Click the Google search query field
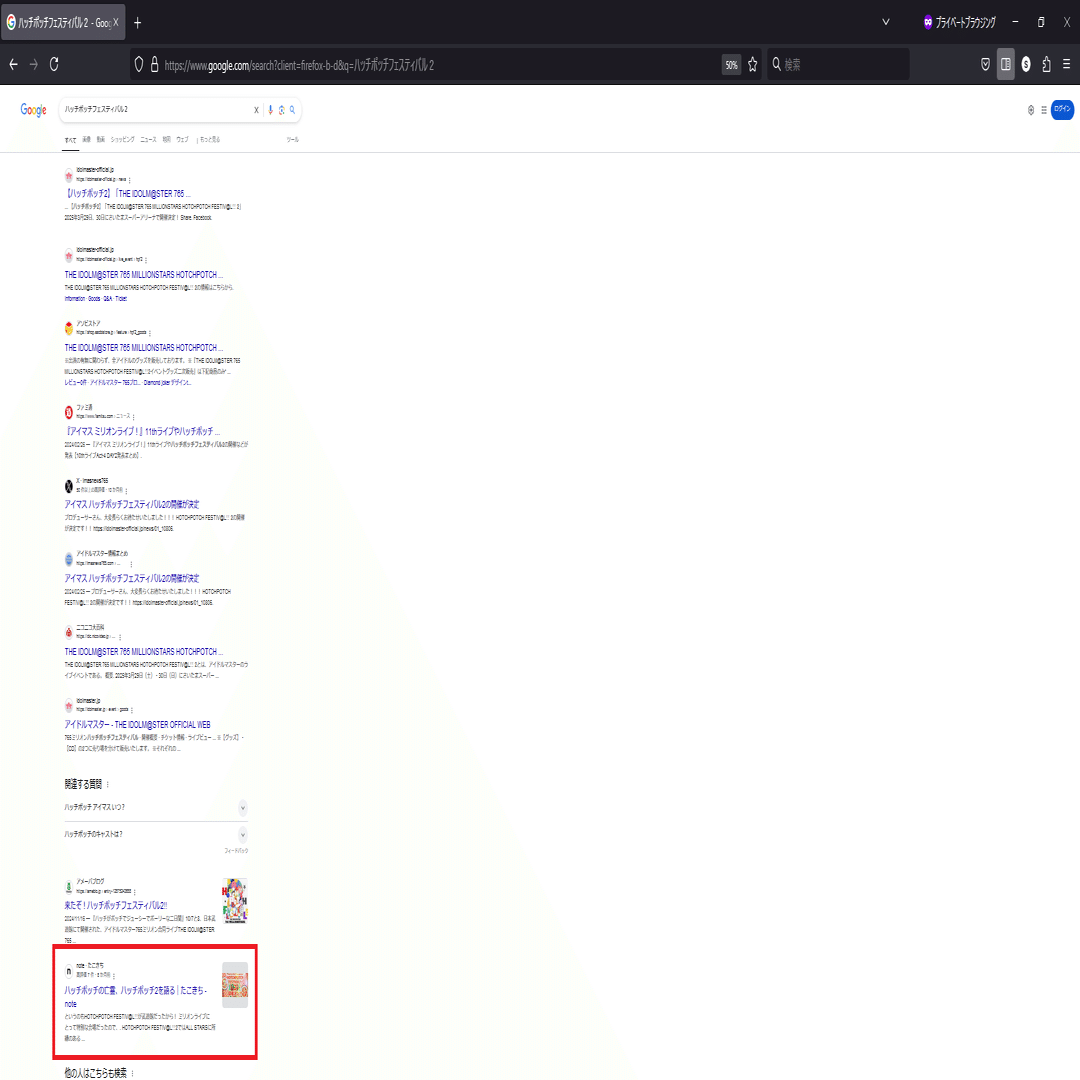The image size is (1080, 1080). 156,110
